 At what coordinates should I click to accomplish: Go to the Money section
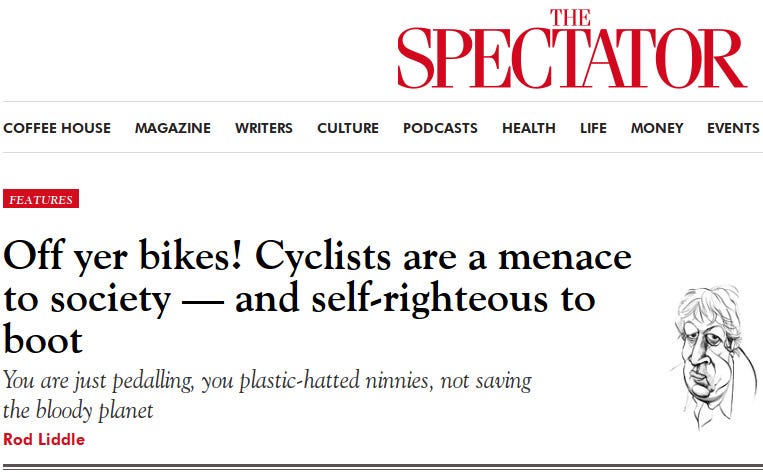coord(657,128)
